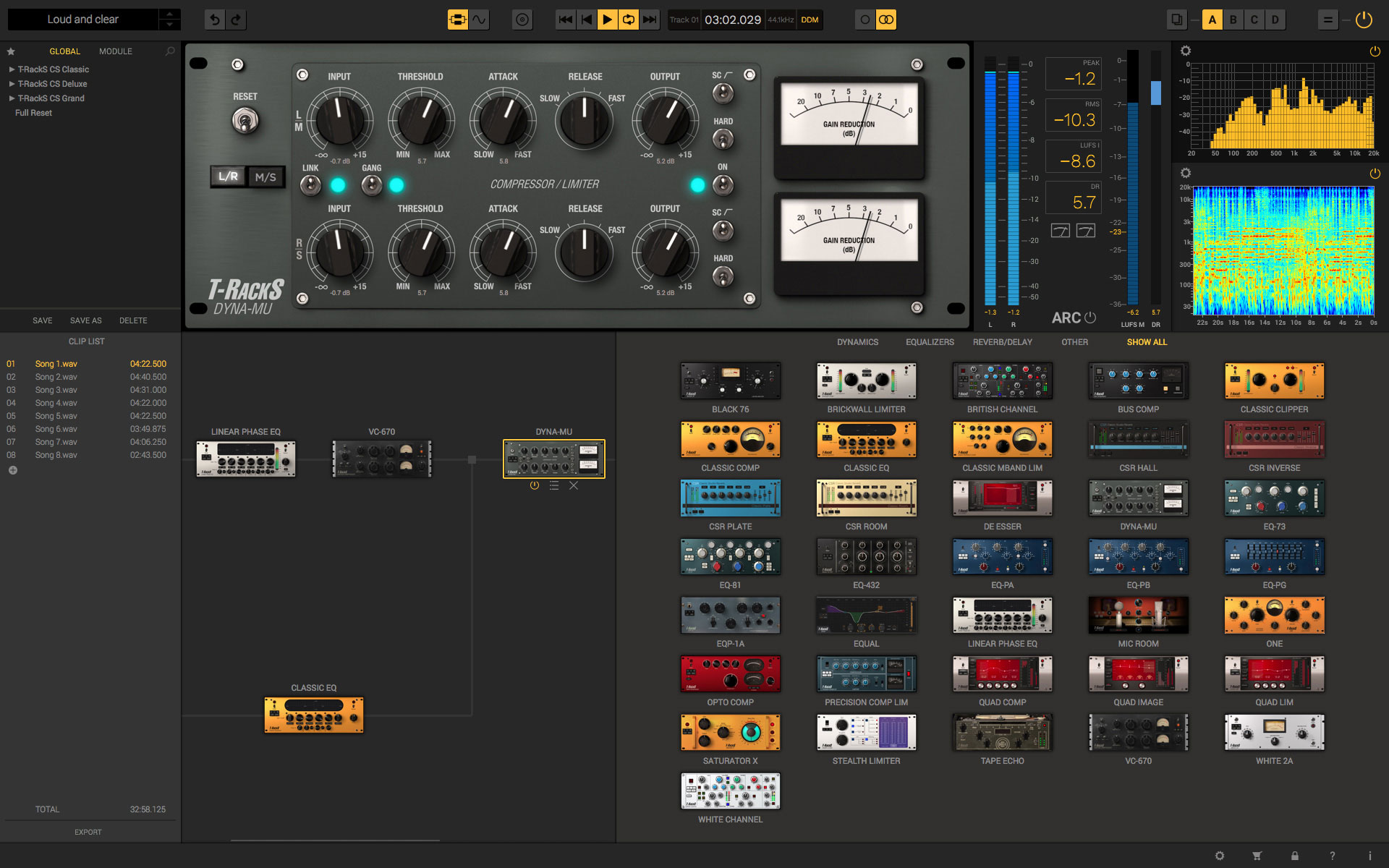Switch to the REVERB/DELAY tab in browser
1389x868 pixels.
tap(1003, 341)
